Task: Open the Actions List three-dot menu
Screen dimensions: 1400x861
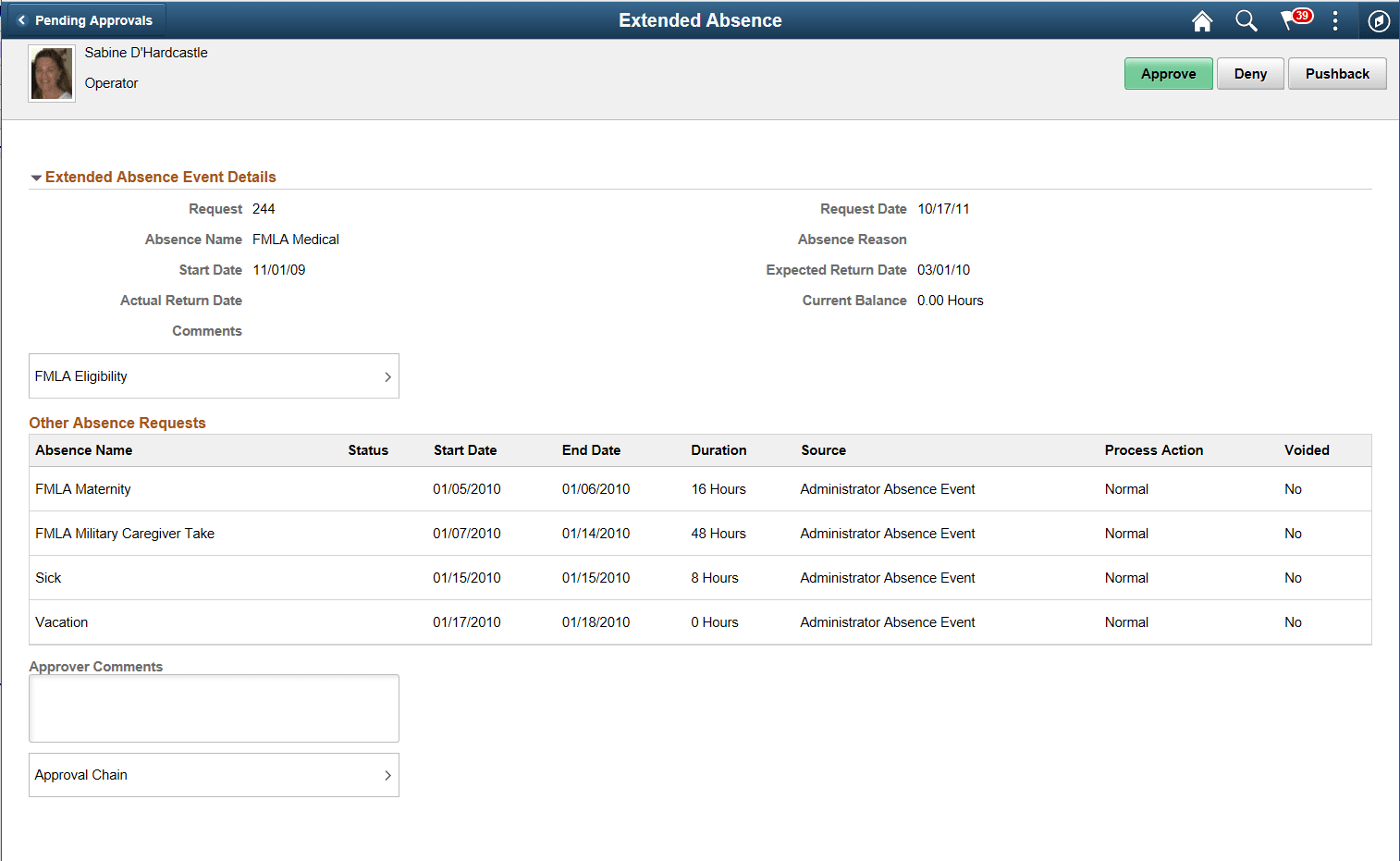Action: pyautogui.click(x=1334, y=20)
